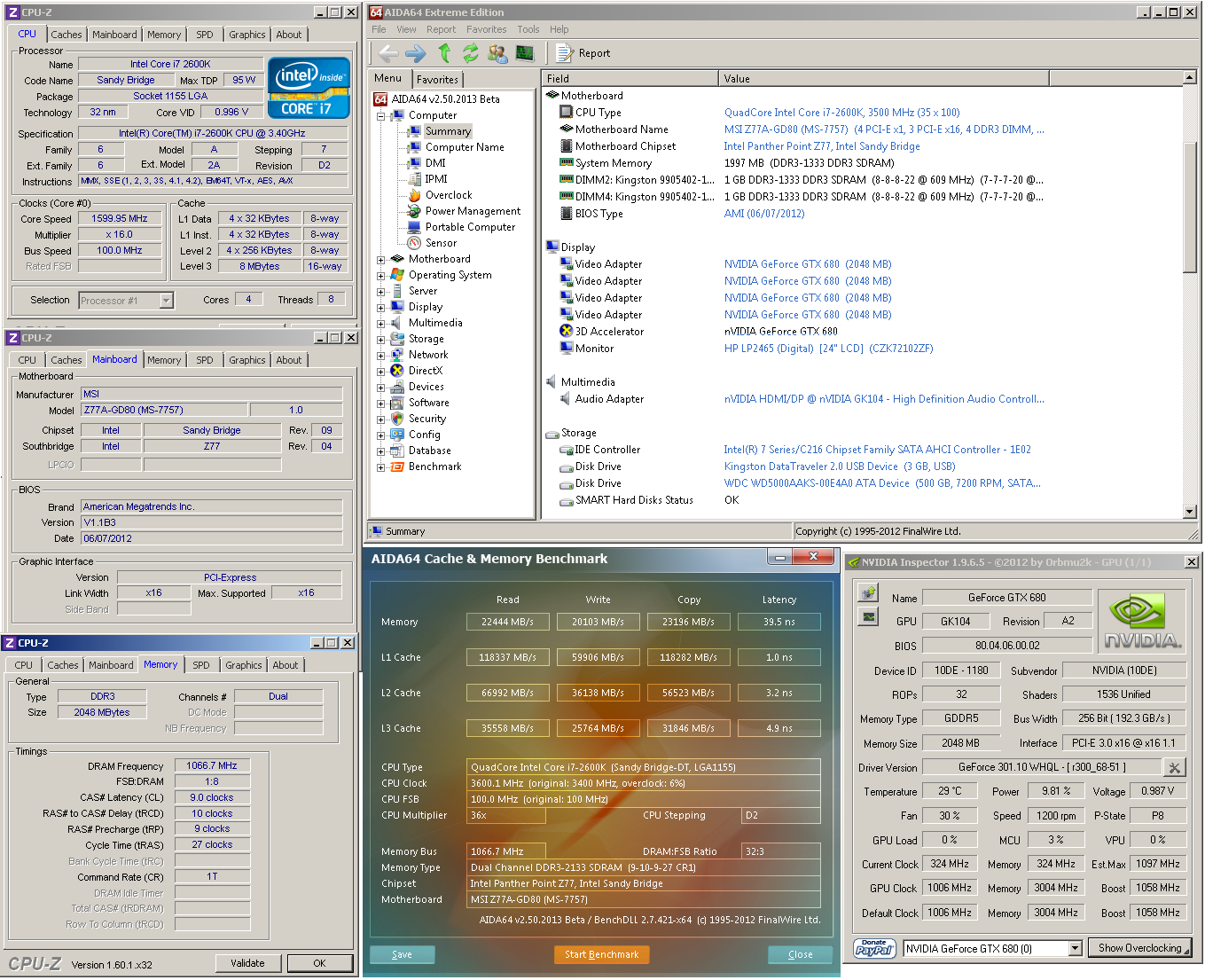Viewport: 1205px width, 980px height.
Task: Open About tab in top CPU-Z window
Action: pos(289,35)
